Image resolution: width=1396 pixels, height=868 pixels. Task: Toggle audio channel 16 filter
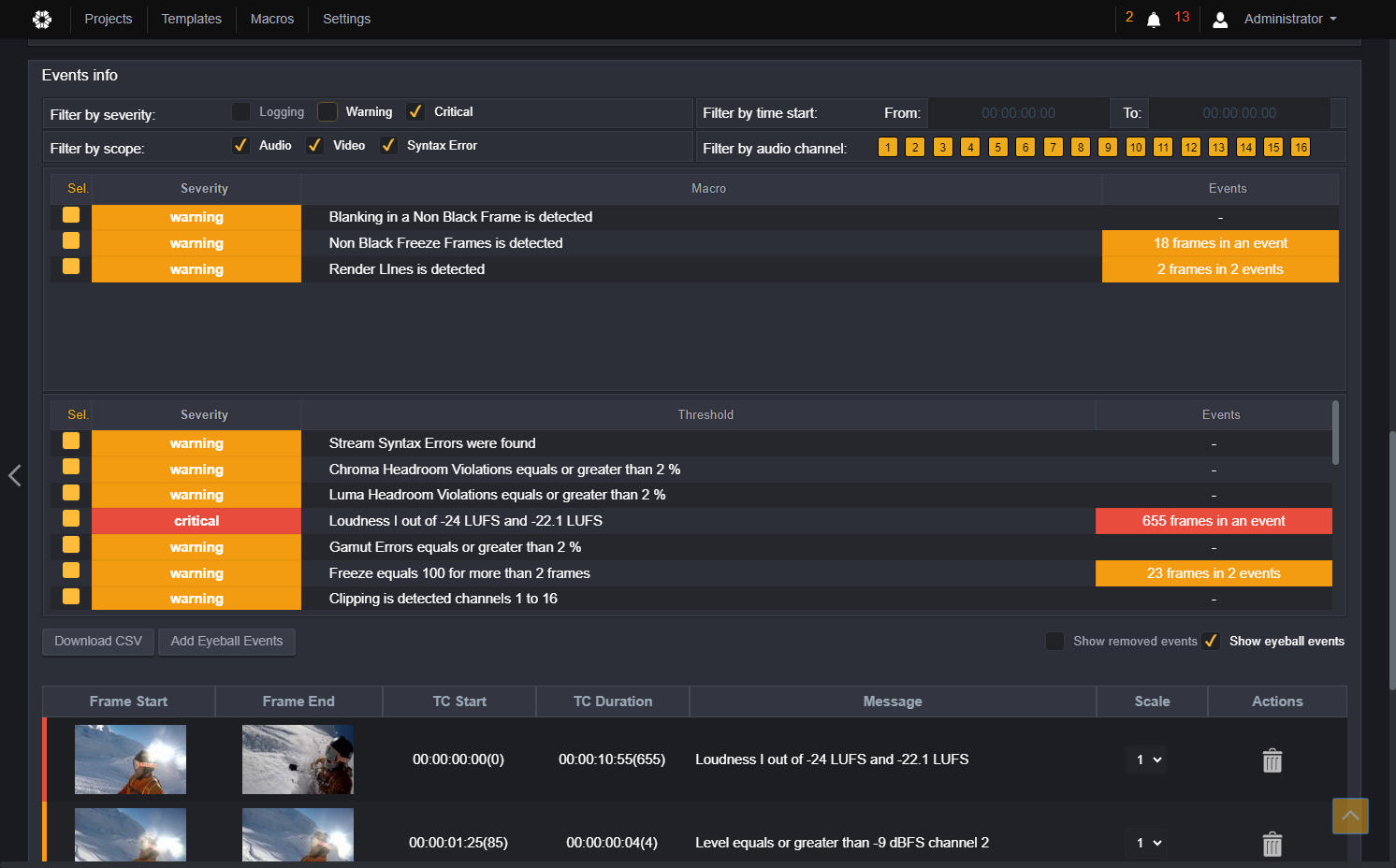point(1301,147)
